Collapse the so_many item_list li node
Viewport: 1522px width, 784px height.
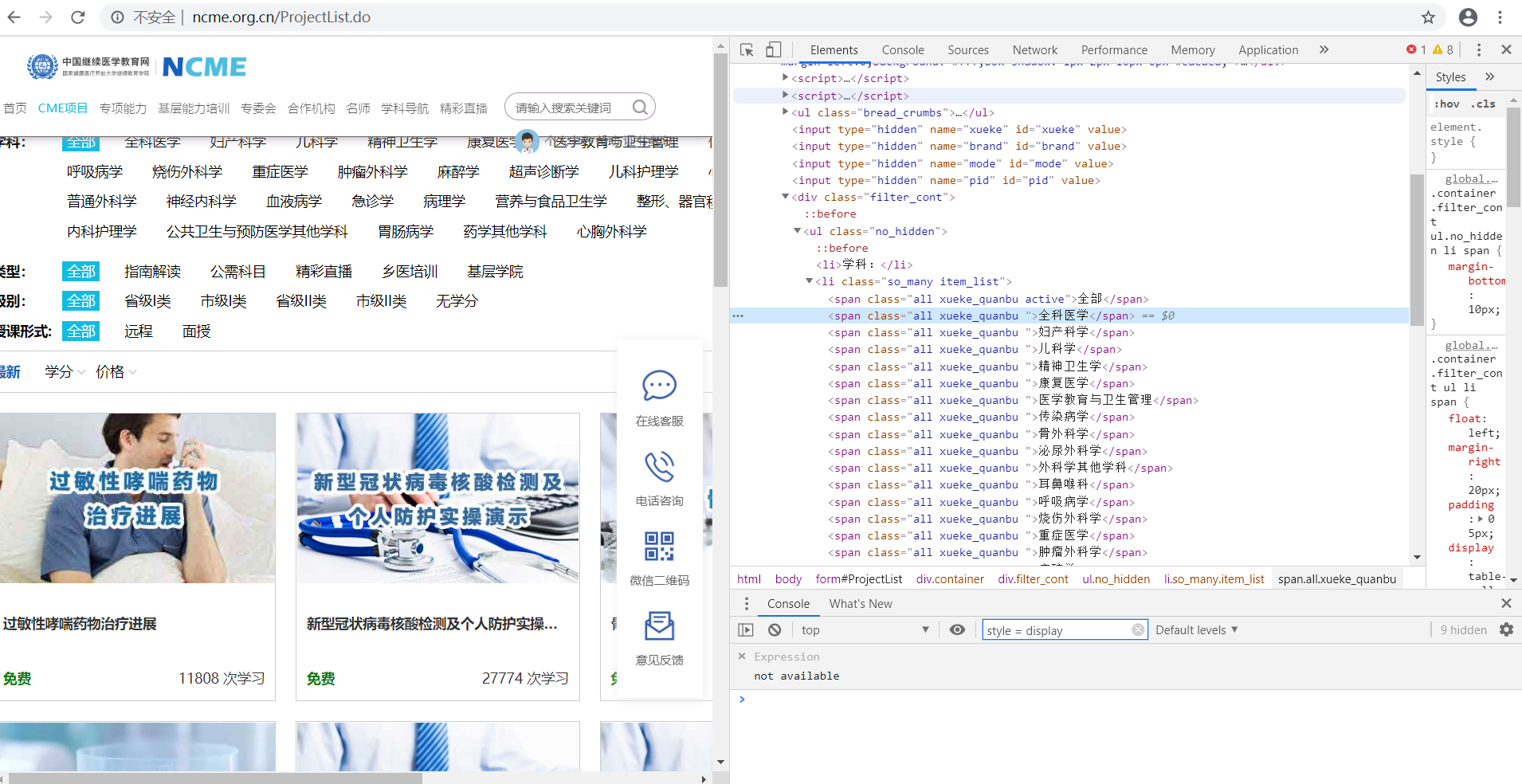pyautogui.click(x=810, y=280)
